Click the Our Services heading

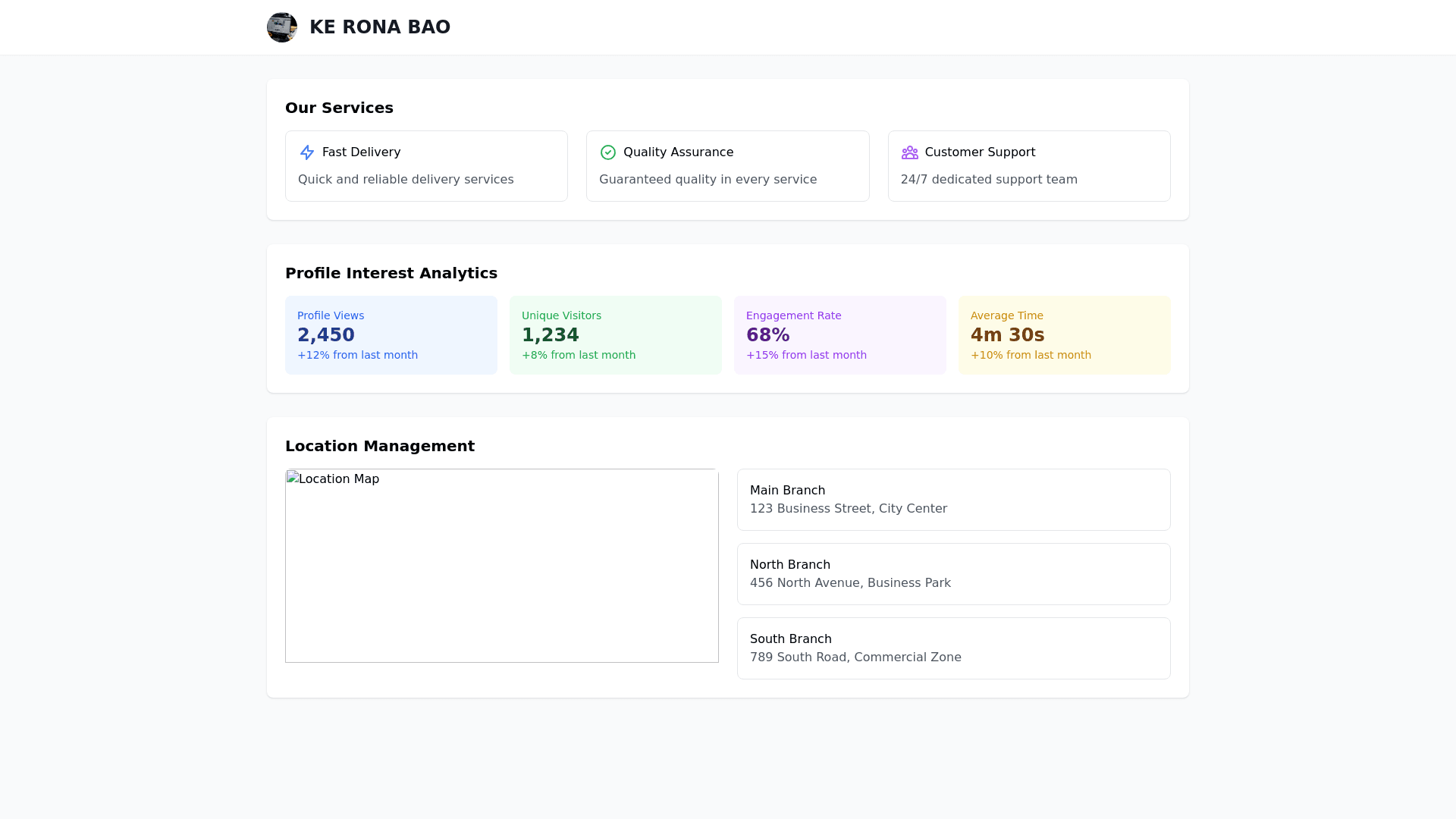[339, 108]
